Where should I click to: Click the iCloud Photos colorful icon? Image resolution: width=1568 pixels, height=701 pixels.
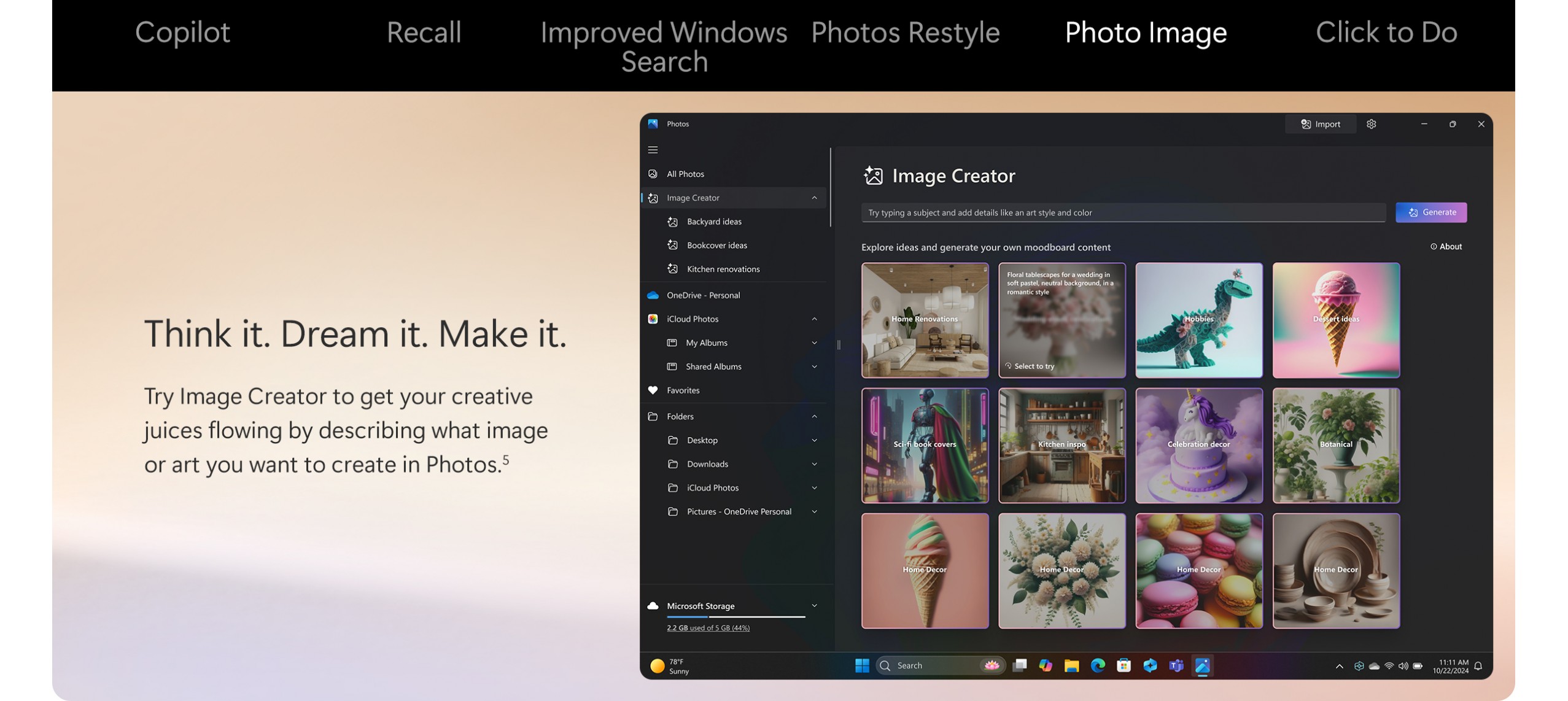[653, 319]
